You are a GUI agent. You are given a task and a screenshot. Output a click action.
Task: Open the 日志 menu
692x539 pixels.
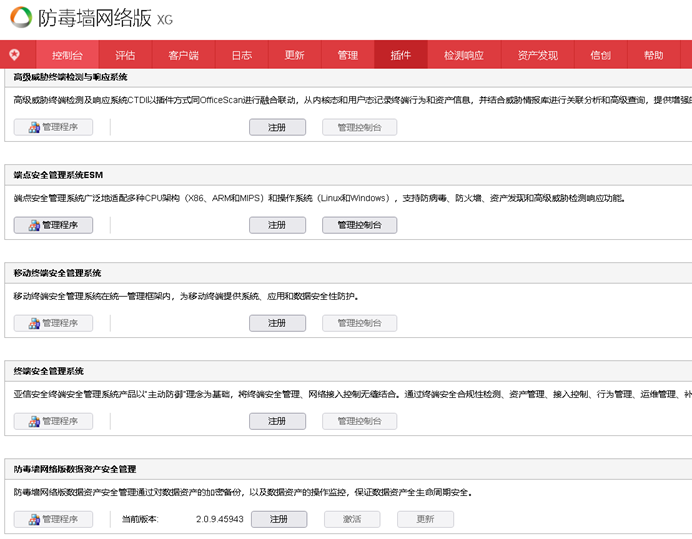tap(241, 55)
